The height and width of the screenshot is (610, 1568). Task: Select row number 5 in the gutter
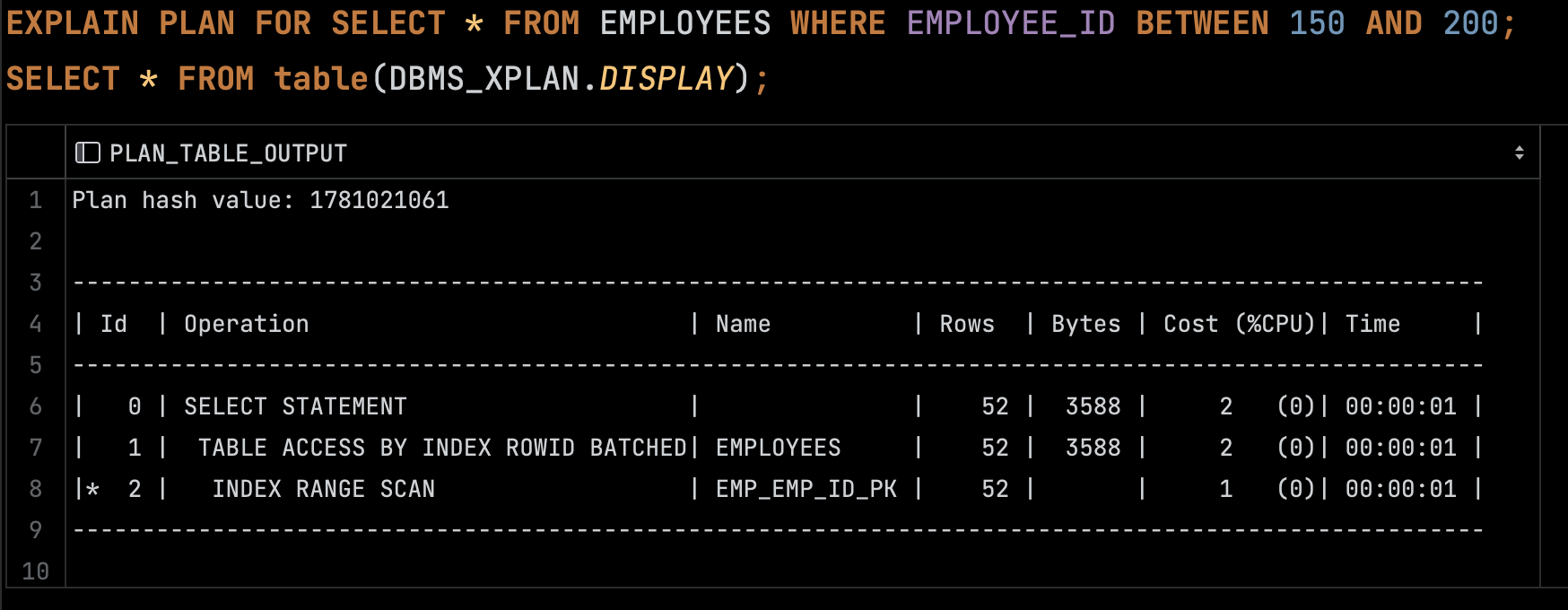36,365
